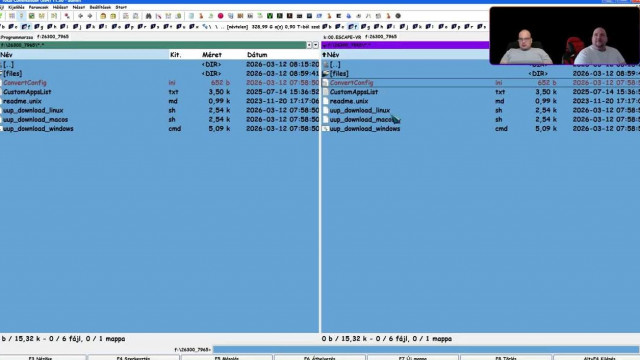This screenshot has height=360, width=640.
Task: Click F7 Új mappa button
Action: pyautogui.click(x=413, y=358)
